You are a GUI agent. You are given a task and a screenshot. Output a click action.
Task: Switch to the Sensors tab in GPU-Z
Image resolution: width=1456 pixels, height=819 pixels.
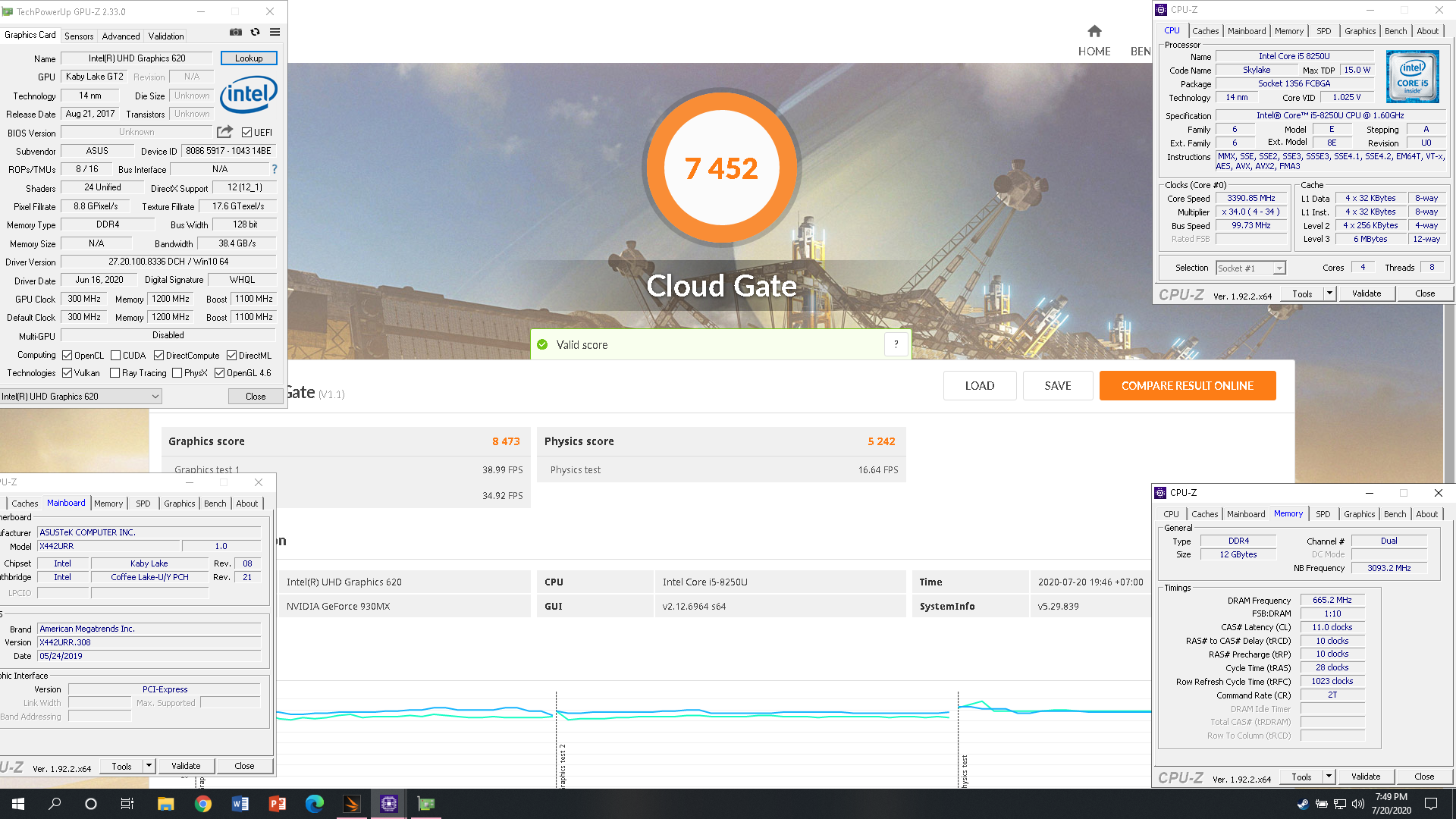click(x=79, y=36)
